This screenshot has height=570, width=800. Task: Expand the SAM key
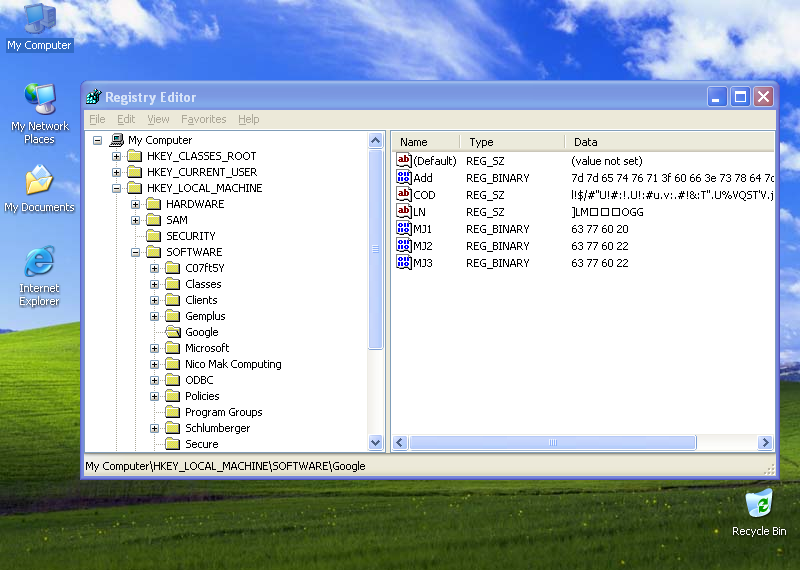135,220
